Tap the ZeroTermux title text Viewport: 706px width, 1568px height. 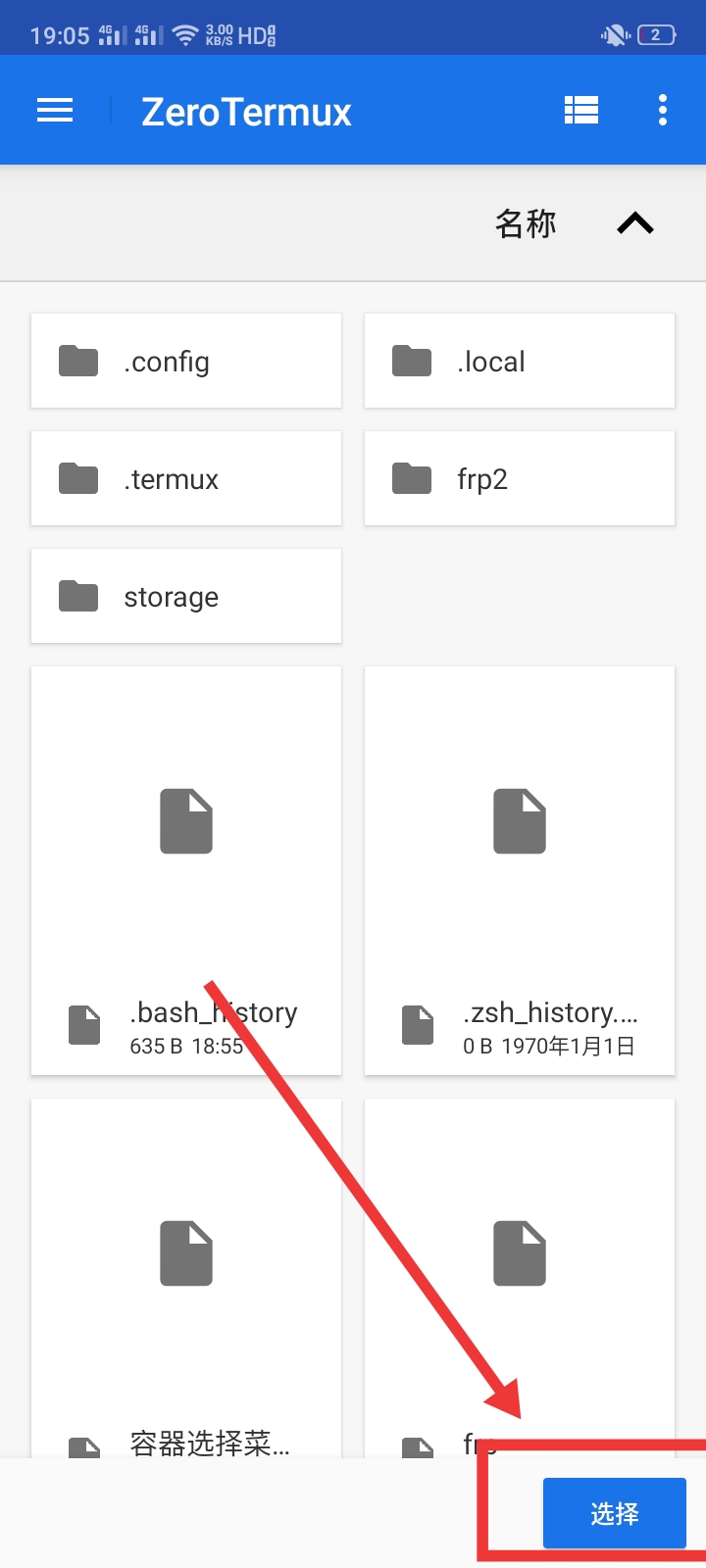[x=246, y=112]
